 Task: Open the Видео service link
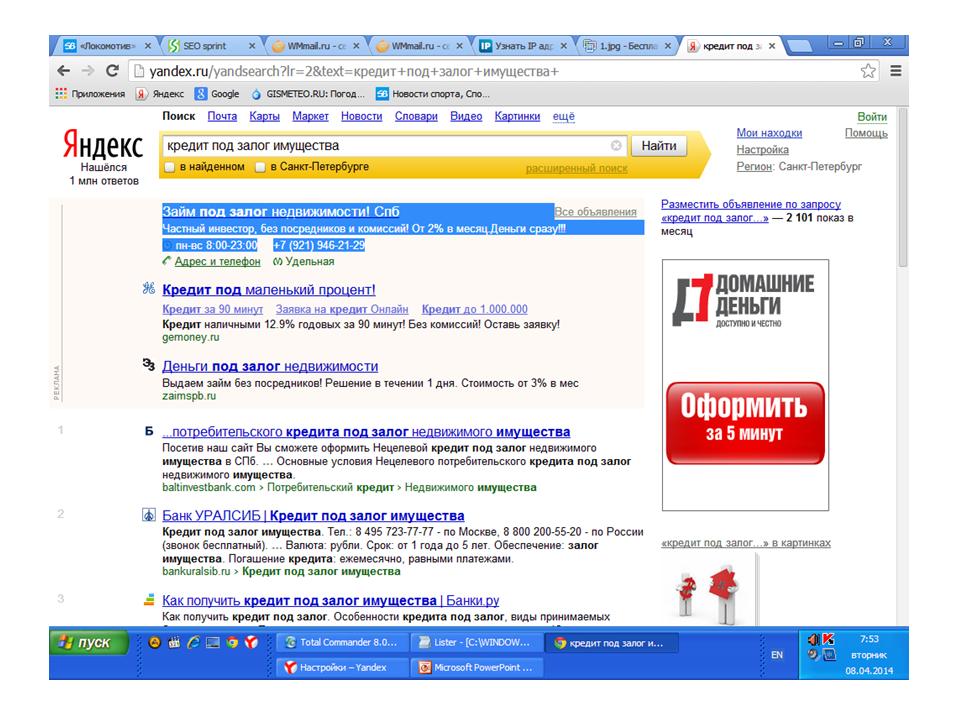click(x=466, y=116)
